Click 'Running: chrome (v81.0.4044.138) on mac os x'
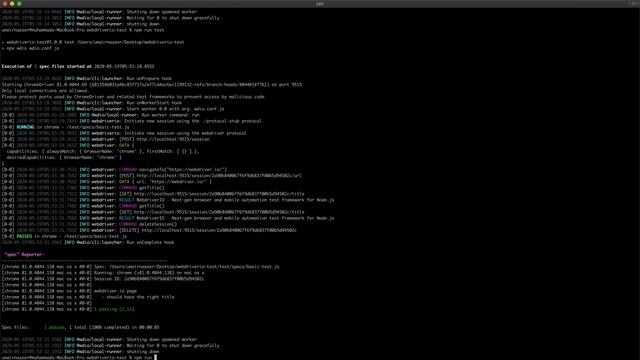The height and width of the screenshot is (360, 640). tap(149, 273)
